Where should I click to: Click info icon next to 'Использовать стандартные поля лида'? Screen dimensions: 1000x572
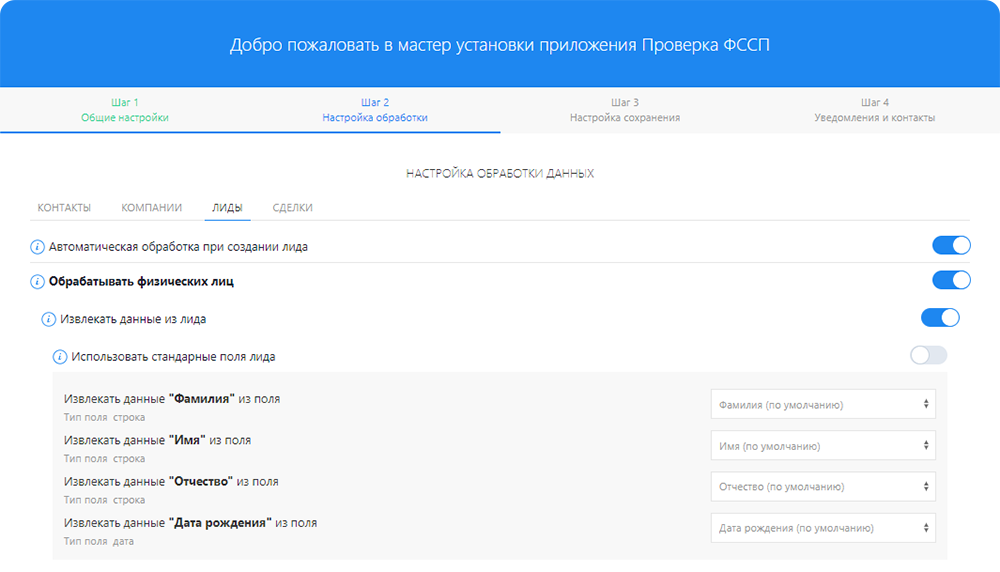point(59,356)
